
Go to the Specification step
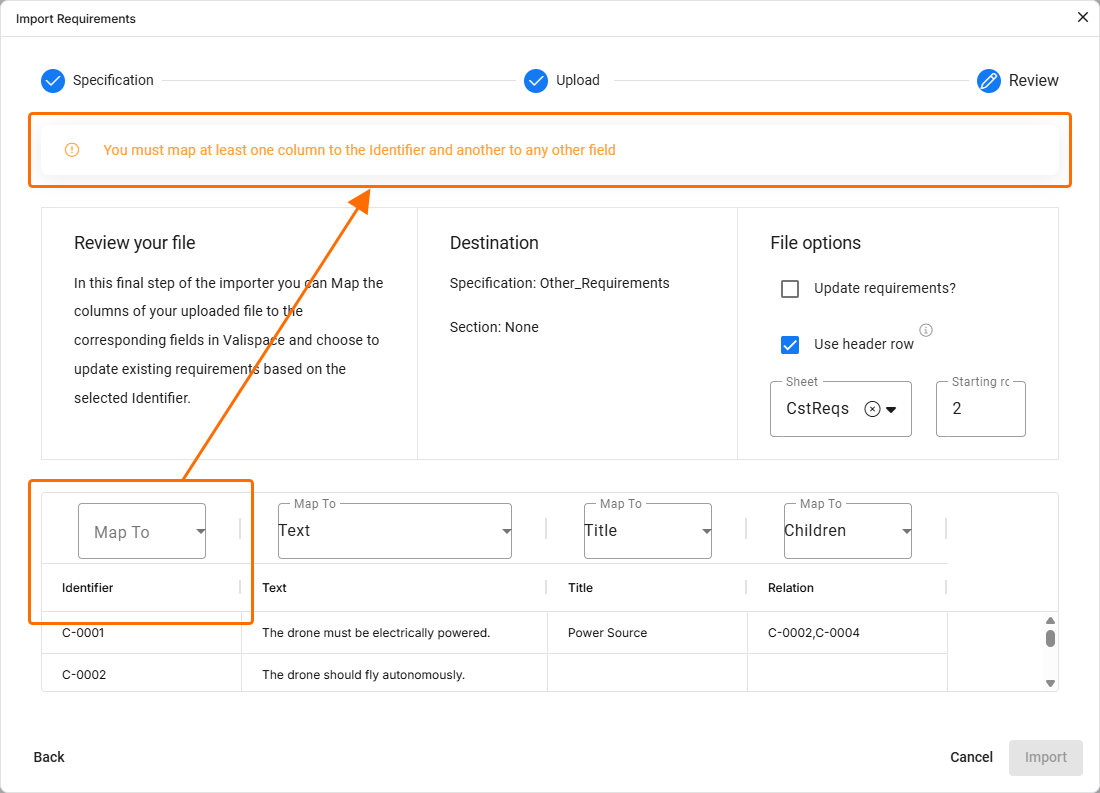pyautogui.click(x=113, y=80)
